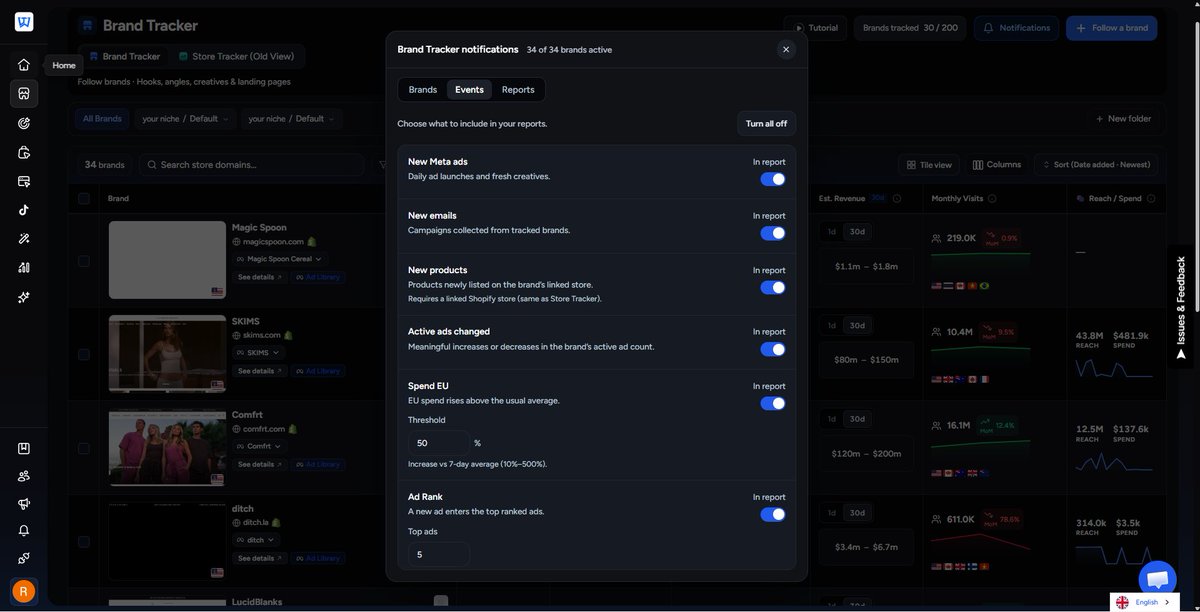This screenshot has height=612, width=1200.
Task: Open the Magic Spoon Cereal dropdown
Action: tap(278, 259)
